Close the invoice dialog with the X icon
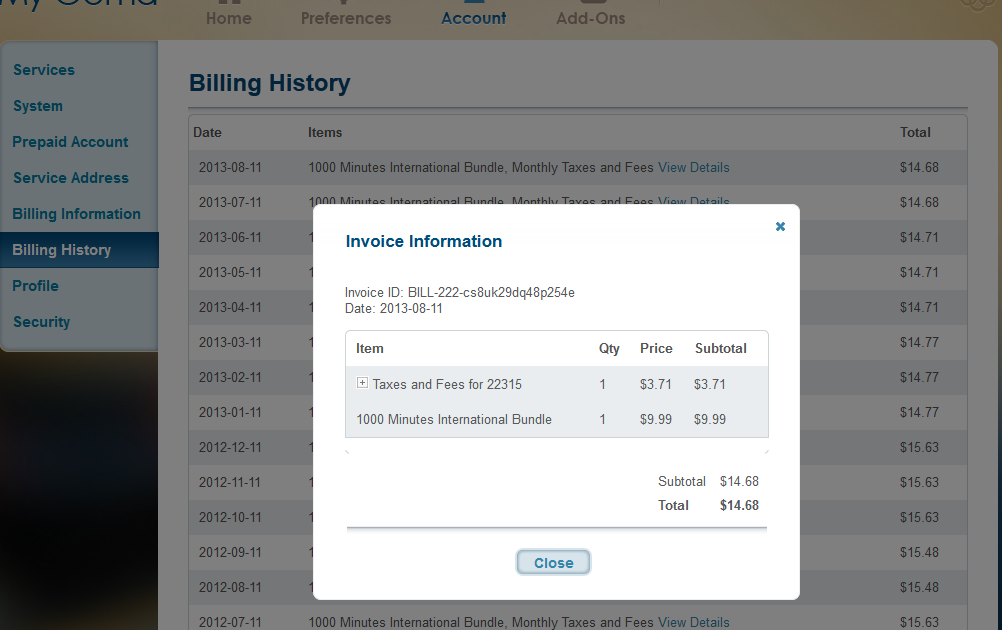The height and width of the screenshot is (630, 1002). click(x=780, y=226)
